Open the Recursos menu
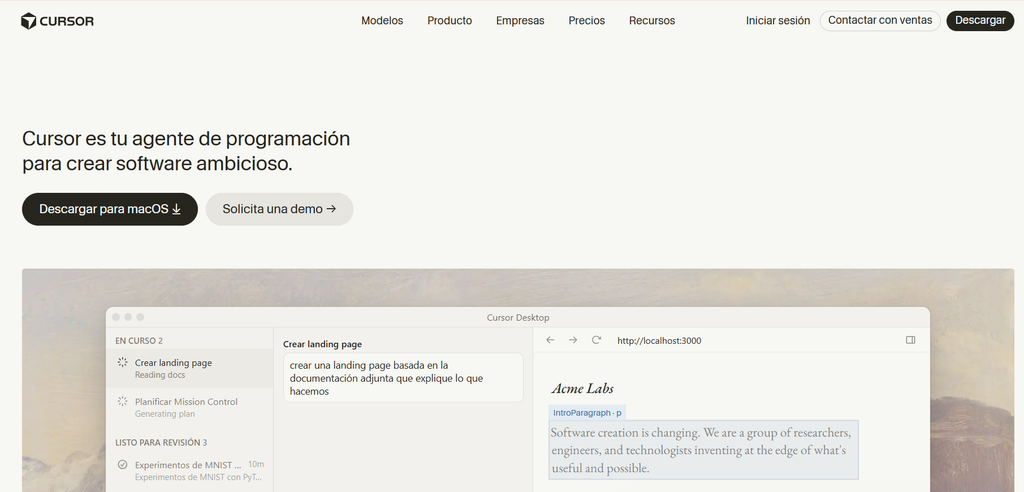The image size is (1024, 492). point(652,21)
